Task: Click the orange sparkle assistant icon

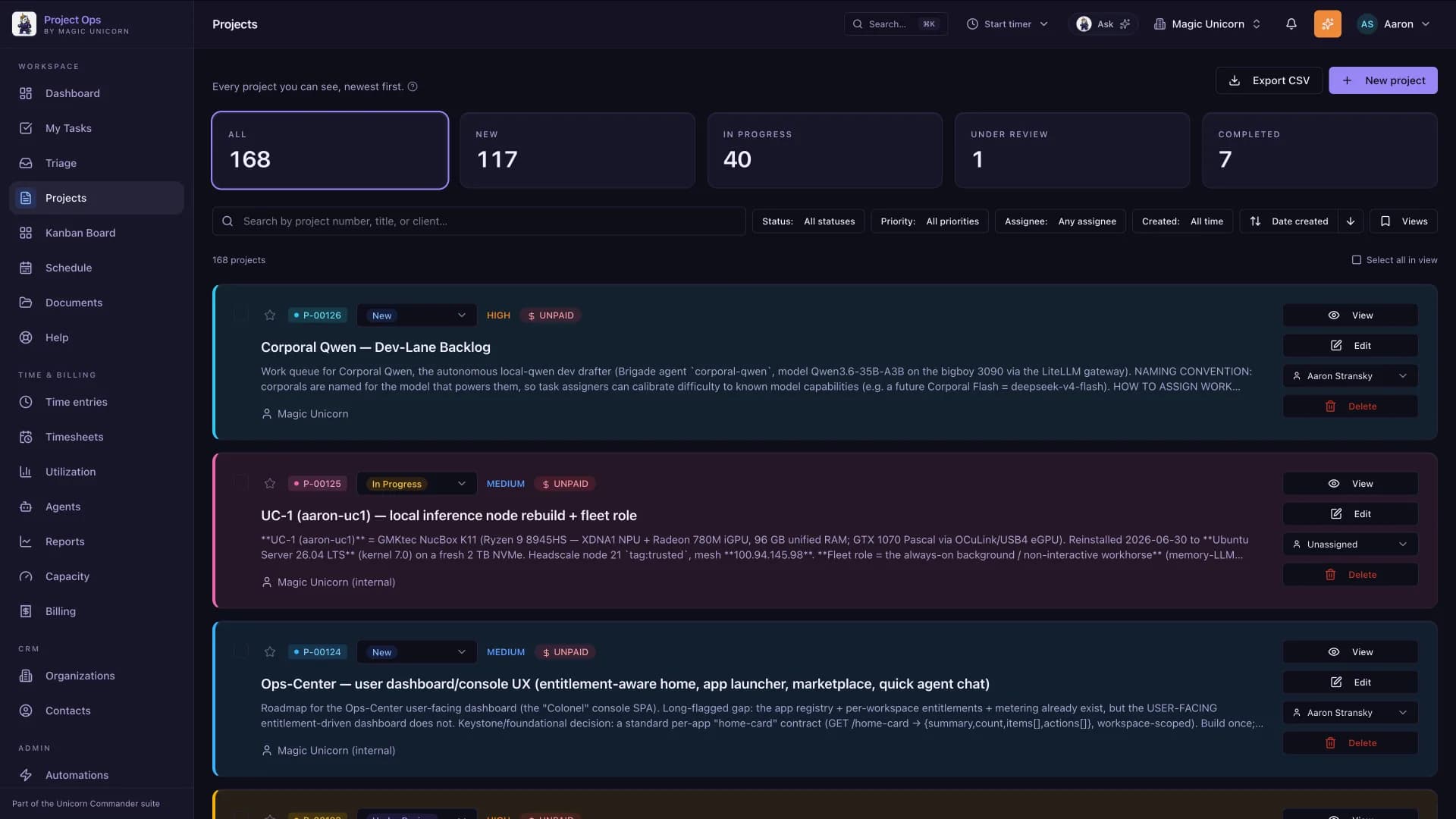Action: pyautogui.click(x=1328, y=24)
